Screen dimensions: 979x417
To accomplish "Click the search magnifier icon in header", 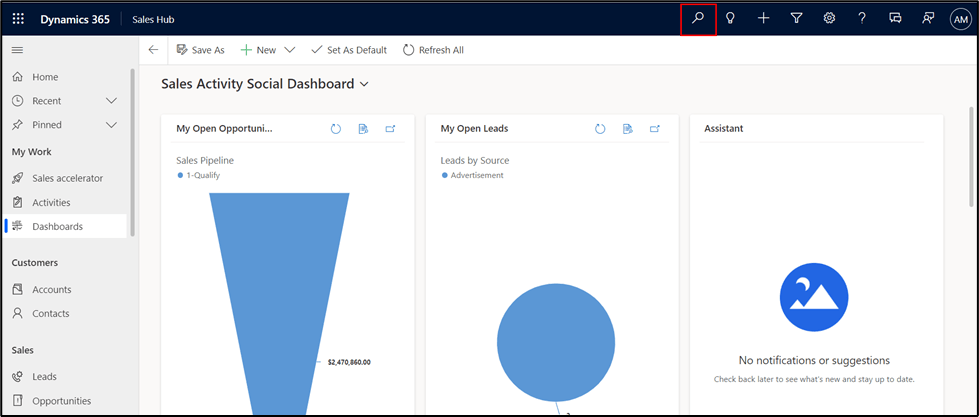I will click(698, 19).
